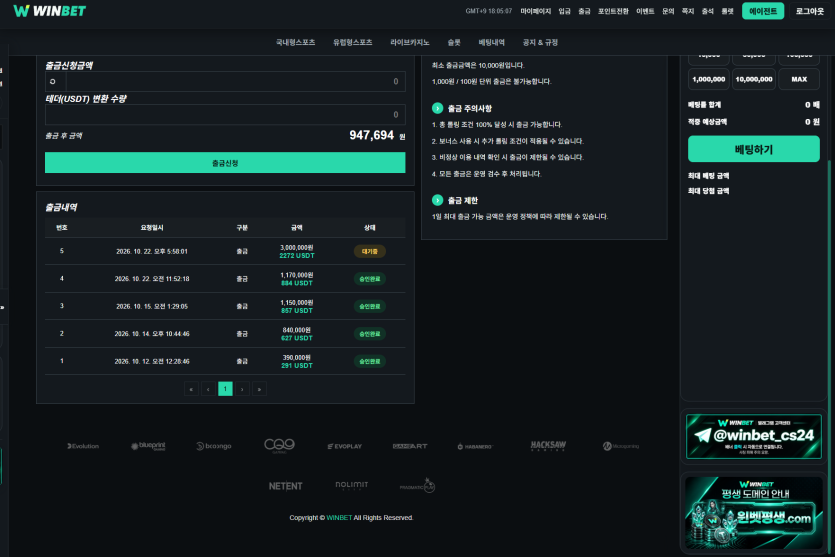Image resolution: width=835 pixels, height=557 pixels.
Task: Click the Hacksaw provider logo
Action: coord(548,446)
